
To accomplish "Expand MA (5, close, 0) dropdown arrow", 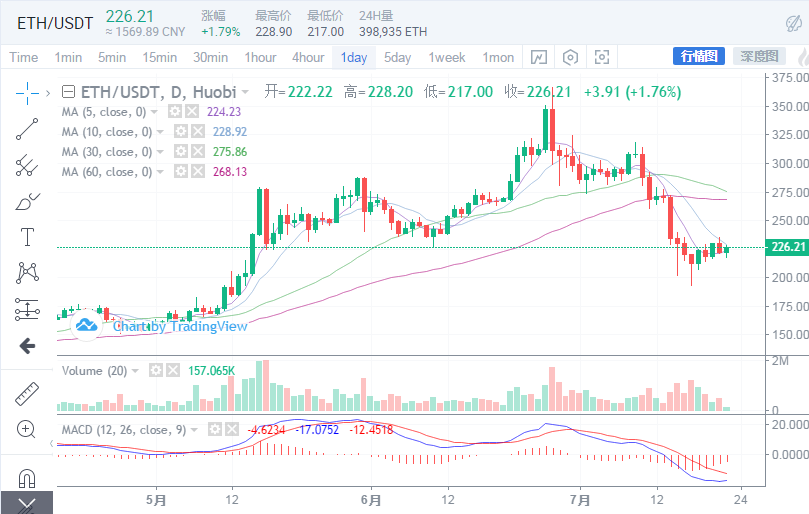I will (154, 112).
